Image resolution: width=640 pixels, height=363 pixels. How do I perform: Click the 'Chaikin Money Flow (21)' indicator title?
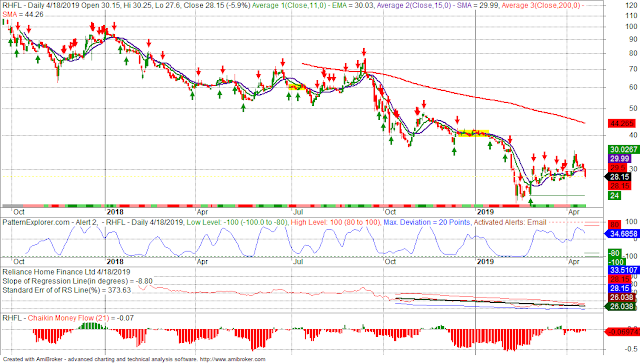(68, 318)
